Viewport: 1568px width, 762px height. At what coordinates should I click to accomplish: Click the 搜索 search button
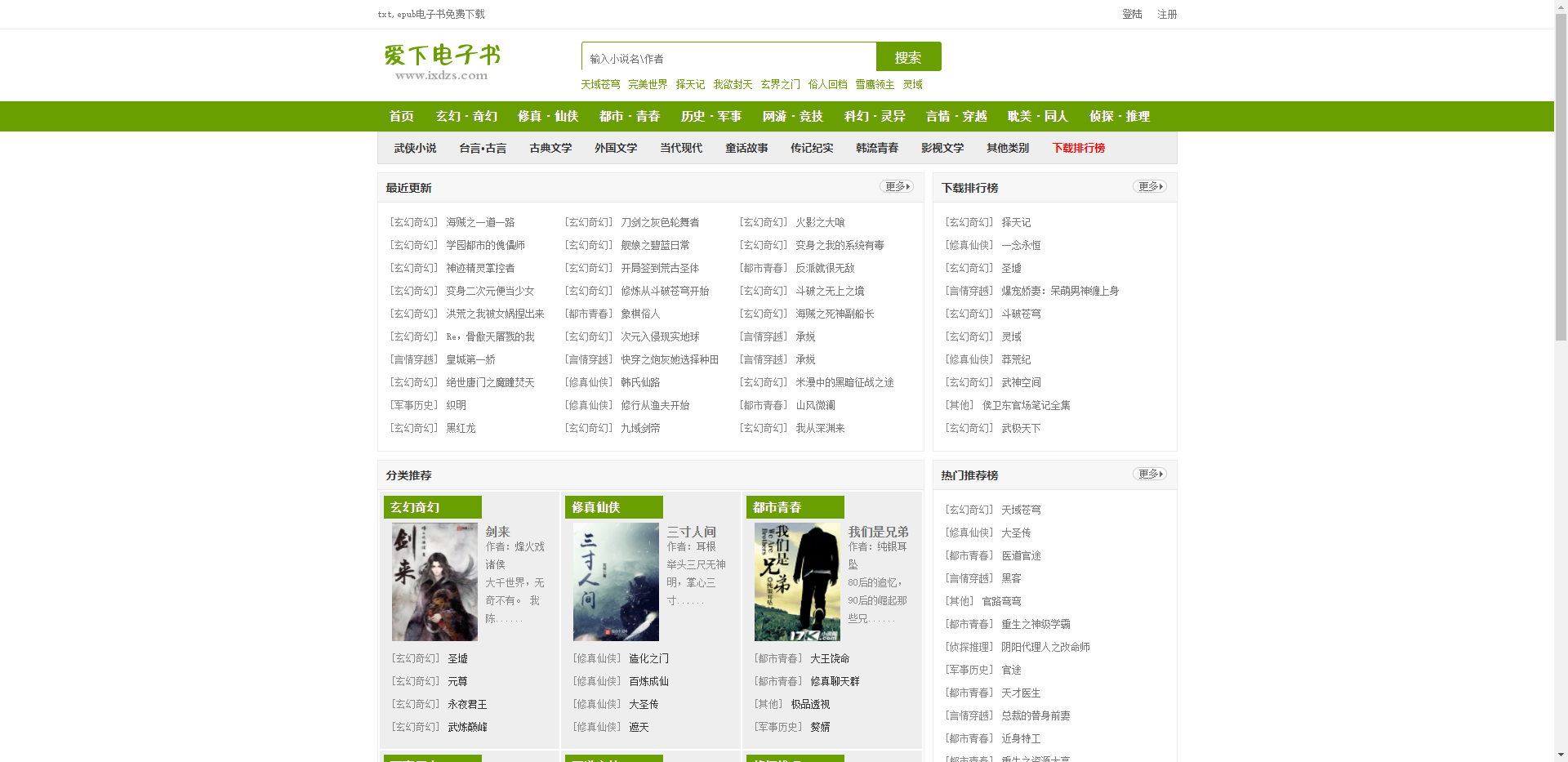[908, 56]
